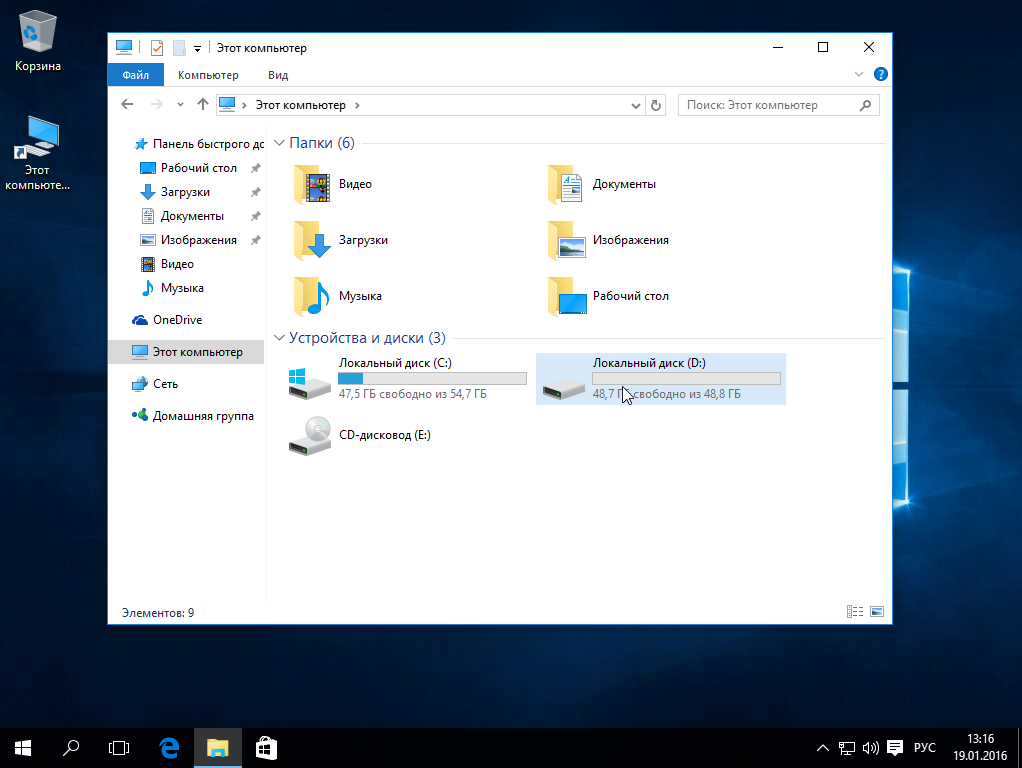The width and height of the screenshot is (1022, 768).
Task: Open the Видео folder icon
Action: pyautogui.click(x=312, y=184)
